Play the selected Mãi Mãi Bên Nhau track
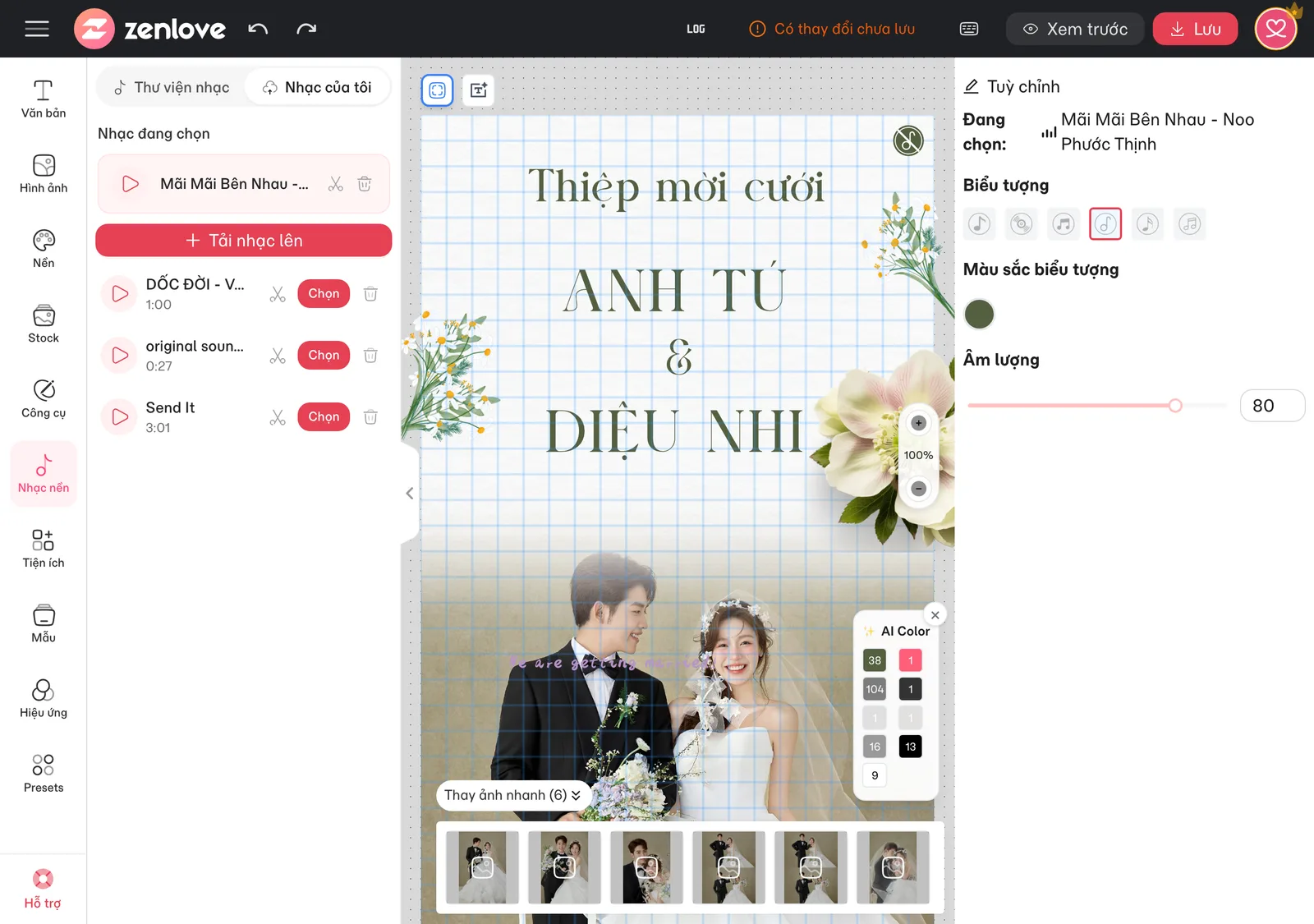1314x924 pixels. coord(130,184)
